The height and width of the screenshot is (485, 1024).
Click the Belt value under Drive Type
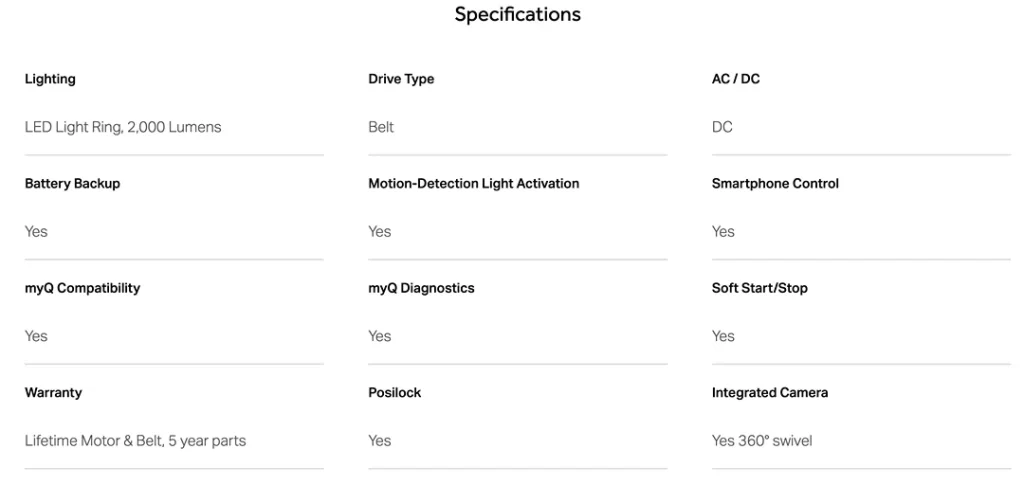coord(381,127)
